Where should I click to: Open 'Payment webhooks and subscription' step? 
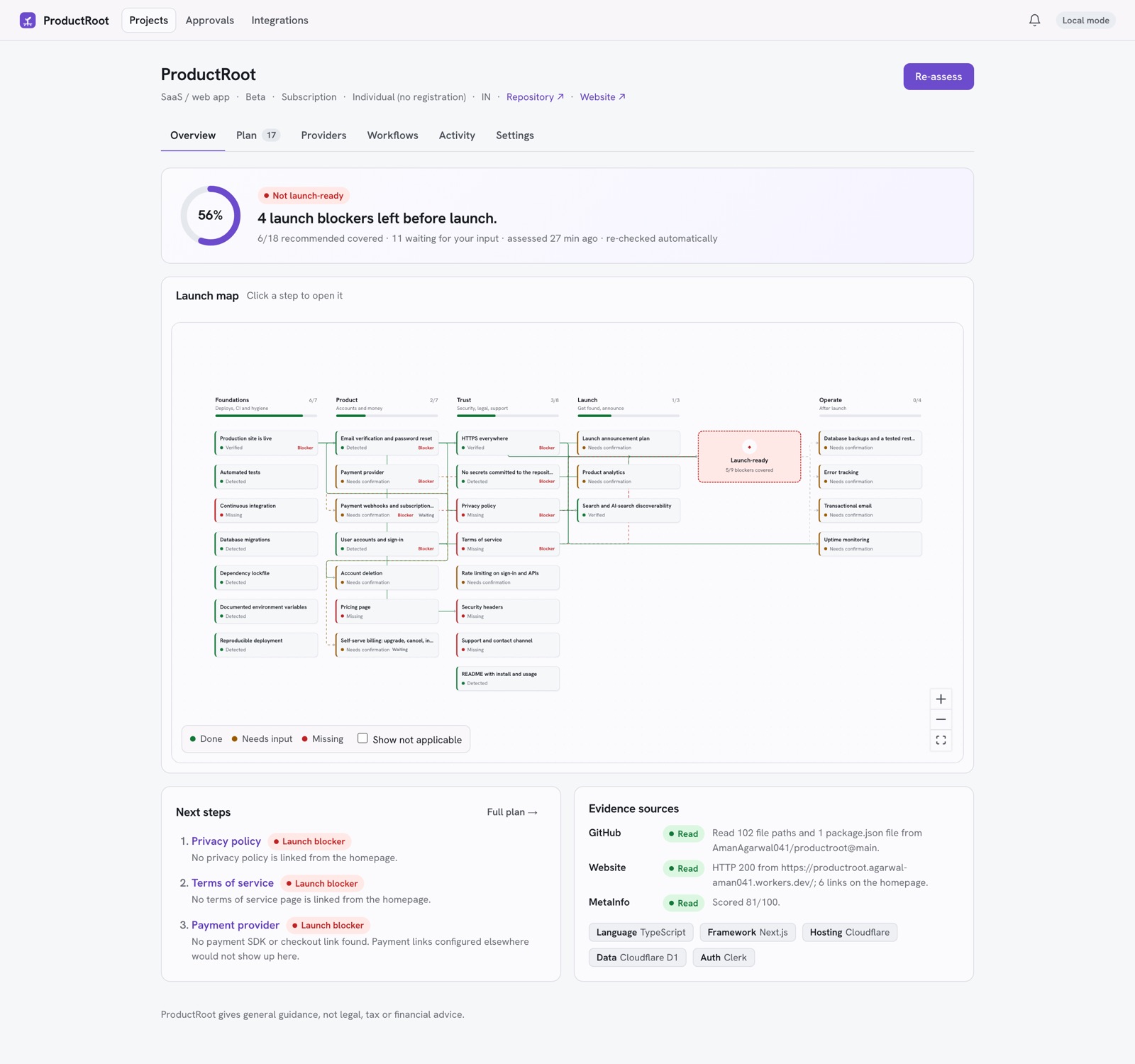(x=387, y=510)
